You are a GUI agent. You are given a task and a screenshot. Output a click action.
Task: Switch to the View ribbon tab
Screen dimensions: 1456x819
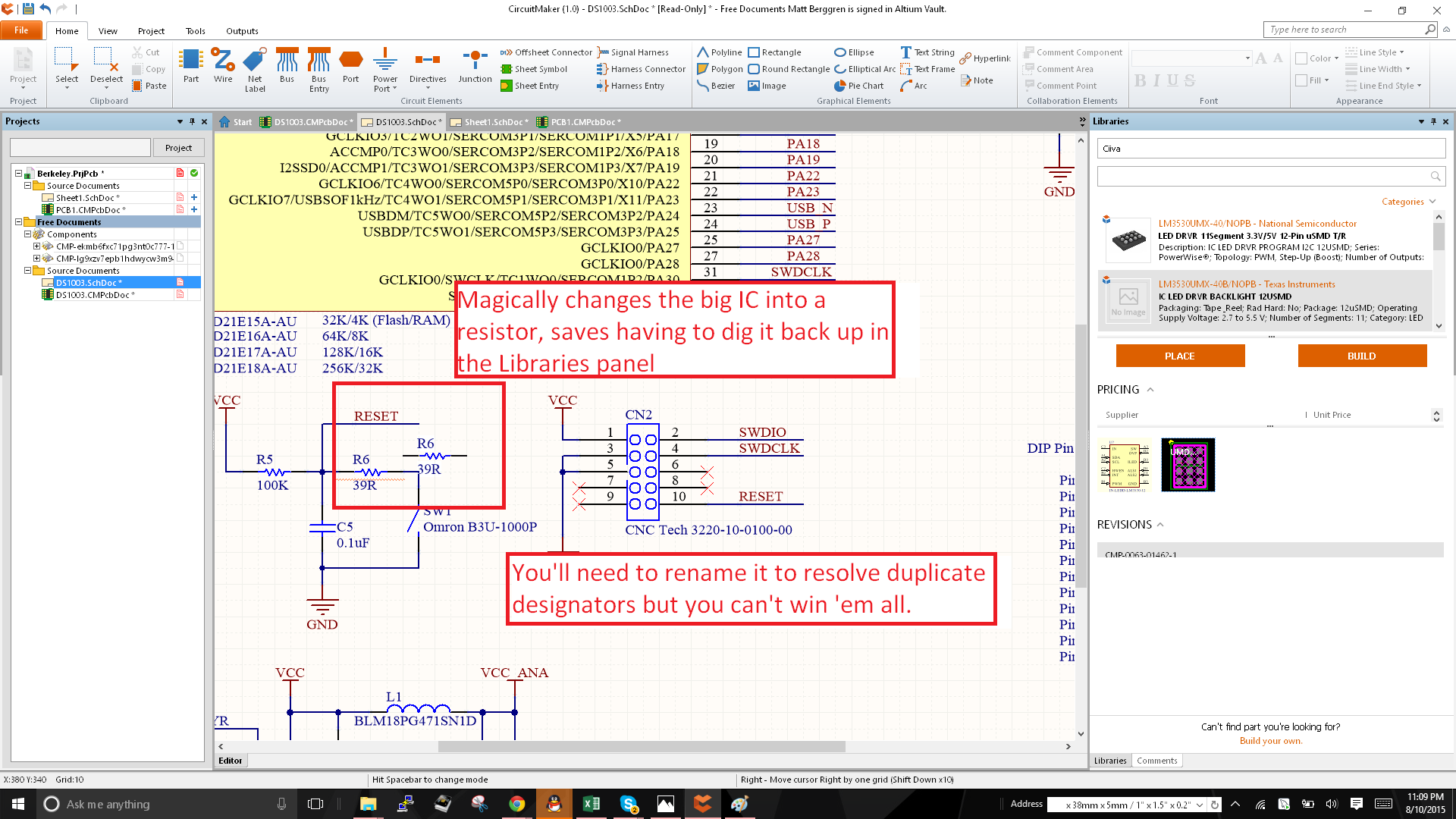tap(108, 31)
